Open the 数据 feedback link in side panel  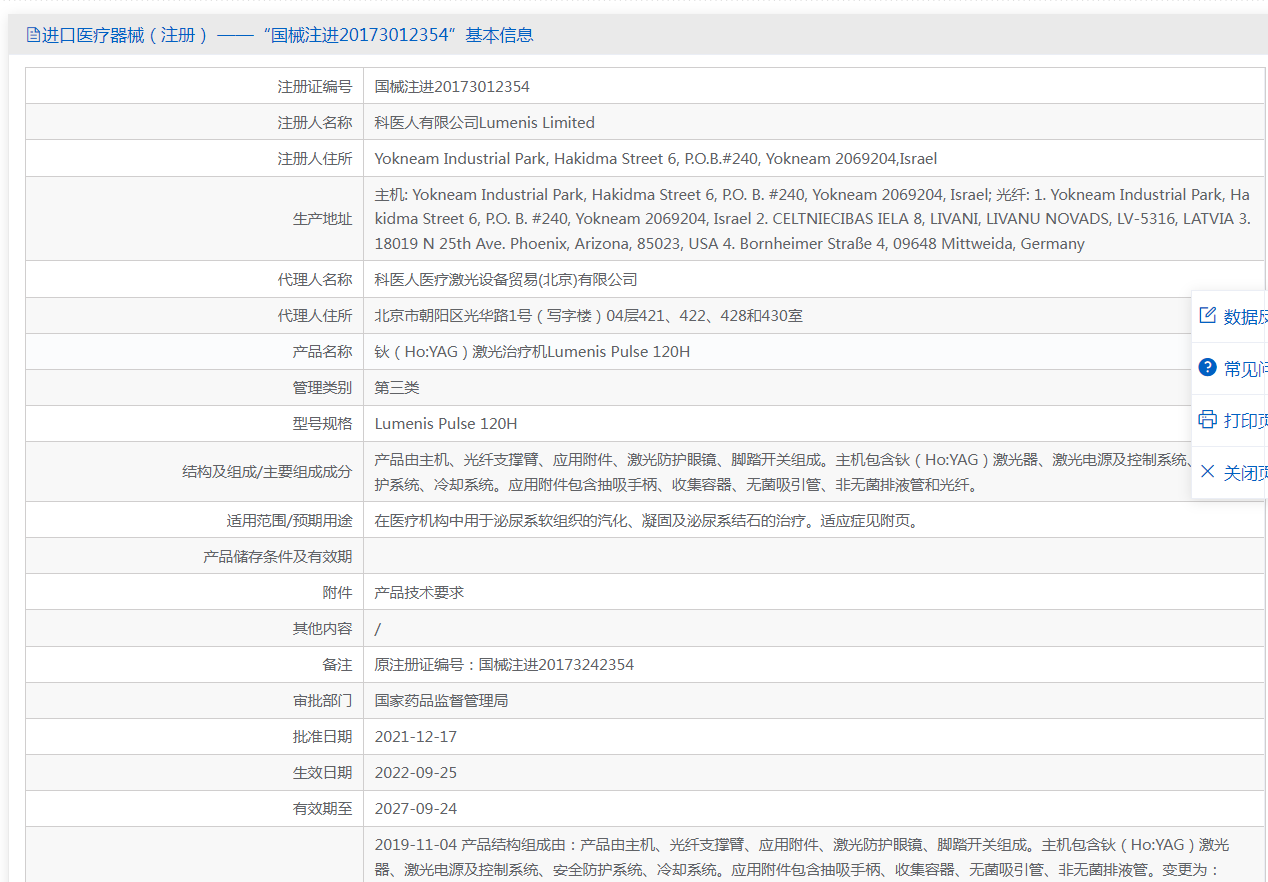click(1245, 317)
